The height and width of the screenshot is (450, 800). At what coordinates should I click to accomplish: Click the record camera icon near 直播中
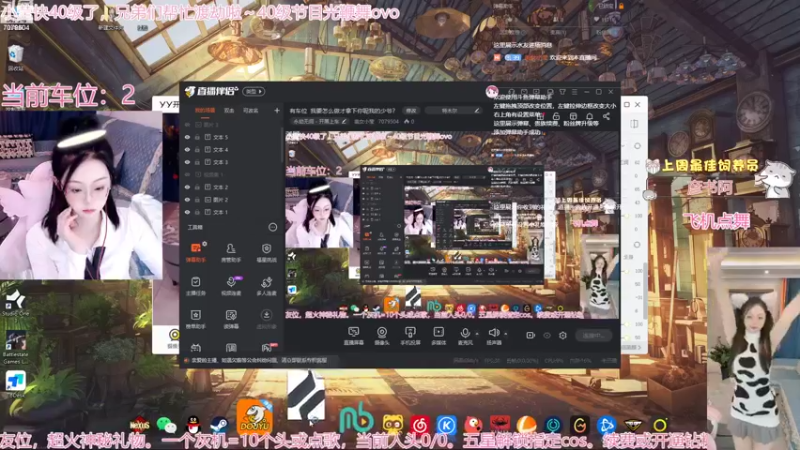(x=531, y=335)
